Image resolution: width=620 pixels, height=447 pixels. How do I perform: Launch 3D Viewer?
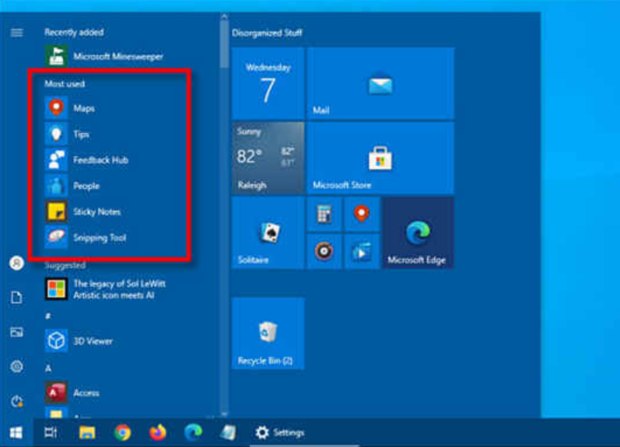click(x=79, y=341)
